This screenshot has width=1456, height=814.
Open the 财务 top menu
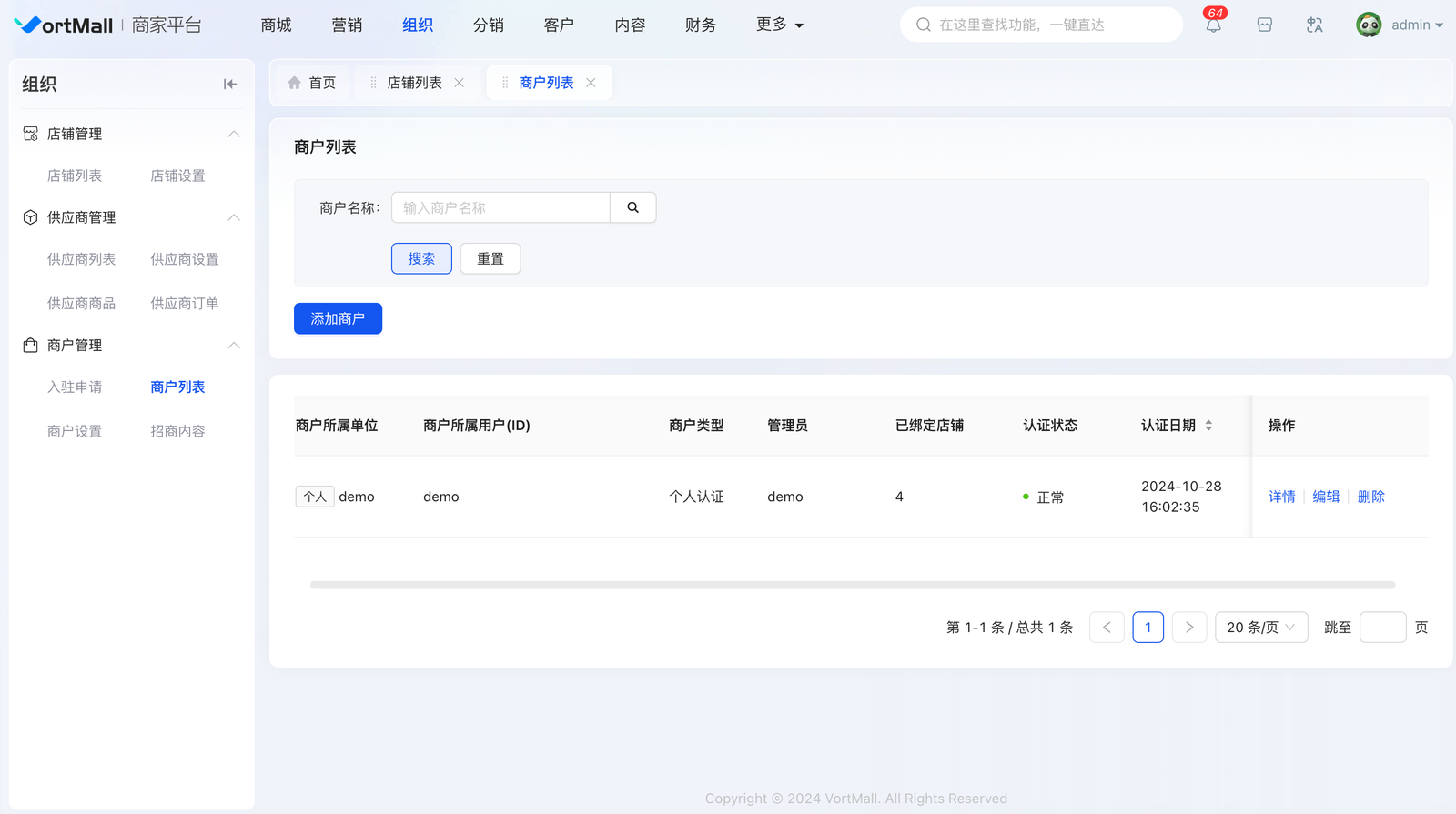pos(700,25)
